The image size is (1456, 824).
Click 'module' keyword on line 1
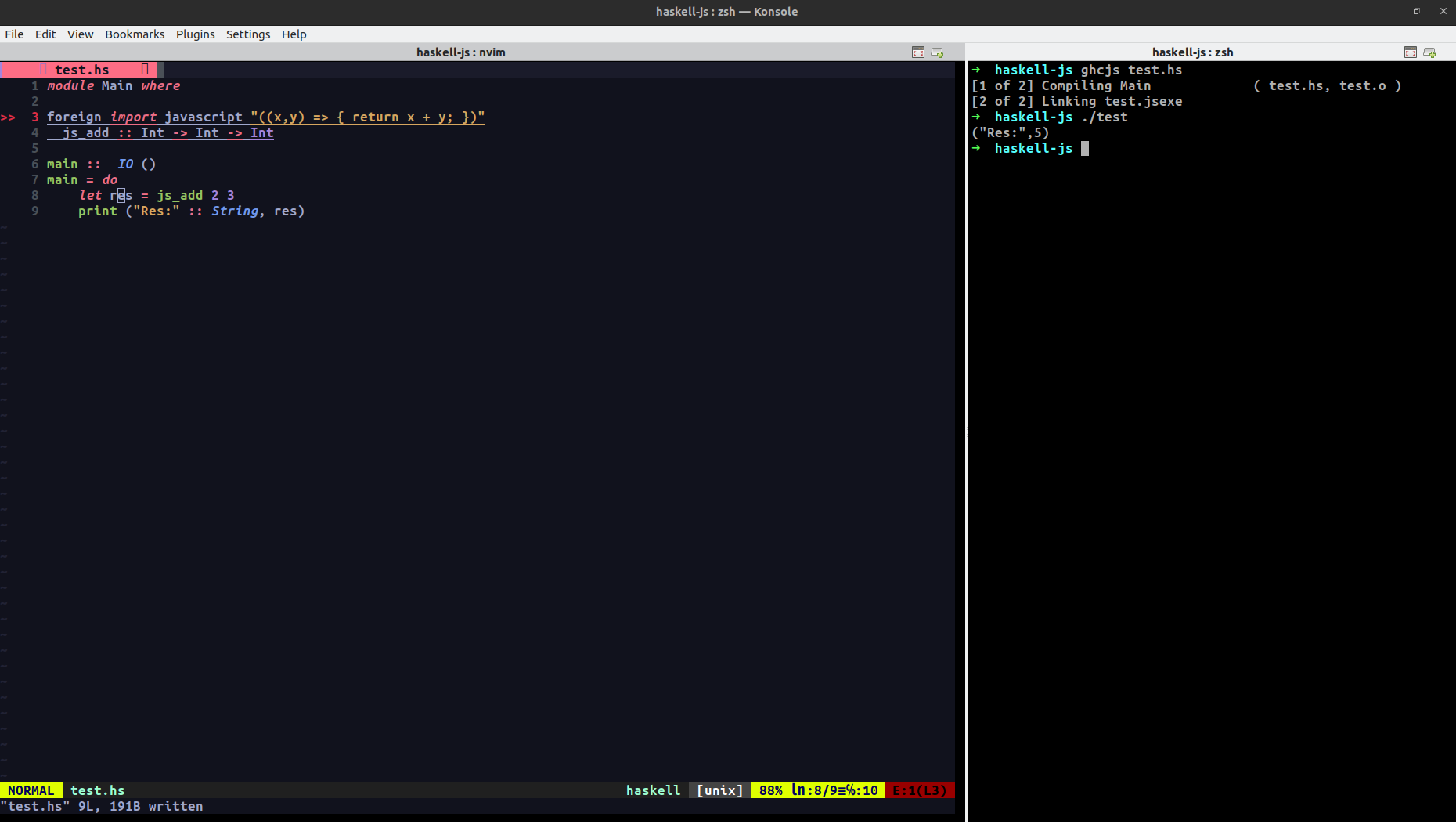(x=70, y=85)
